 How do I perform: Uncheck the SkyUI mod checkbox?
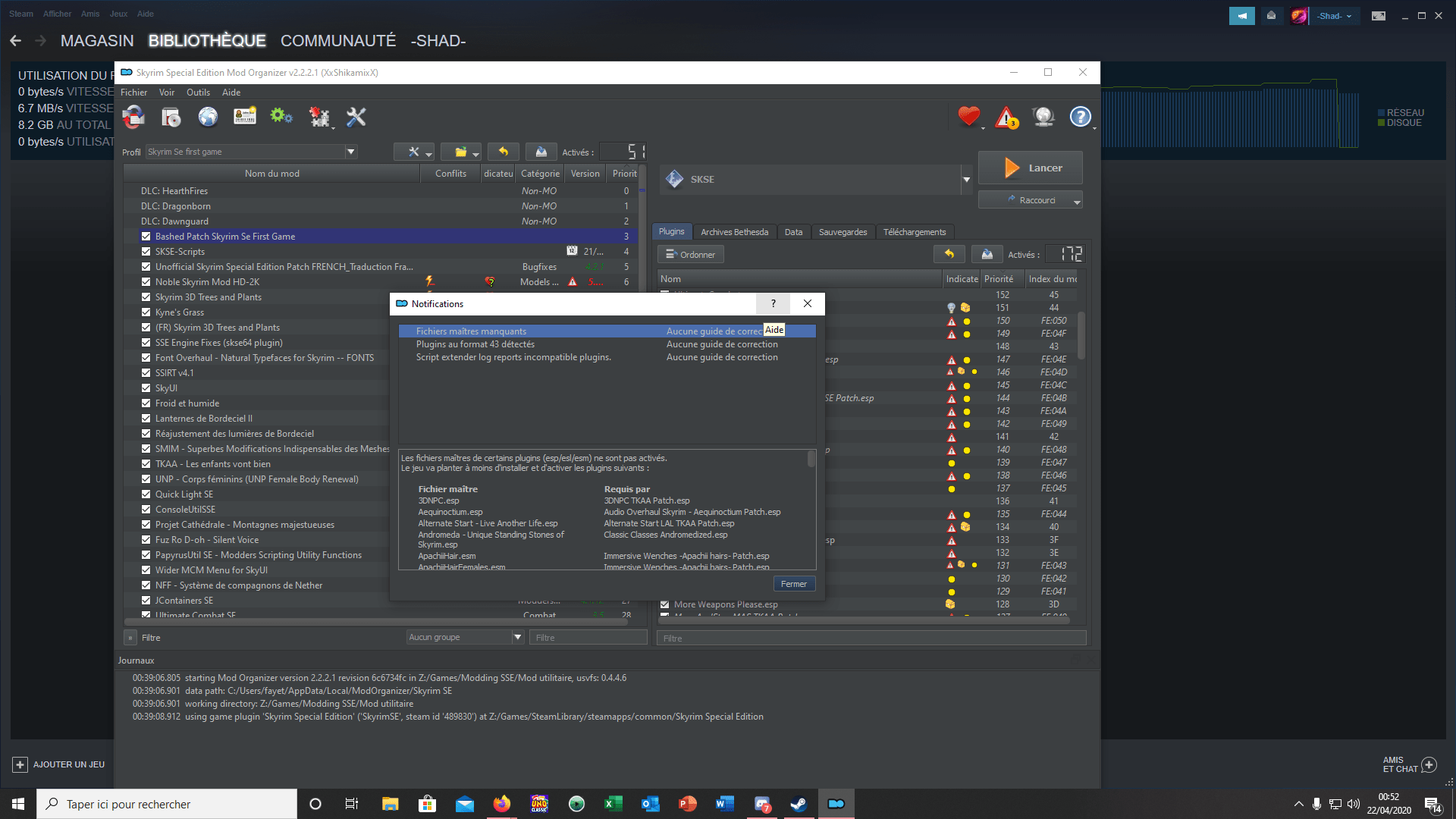tap(146, 388)
